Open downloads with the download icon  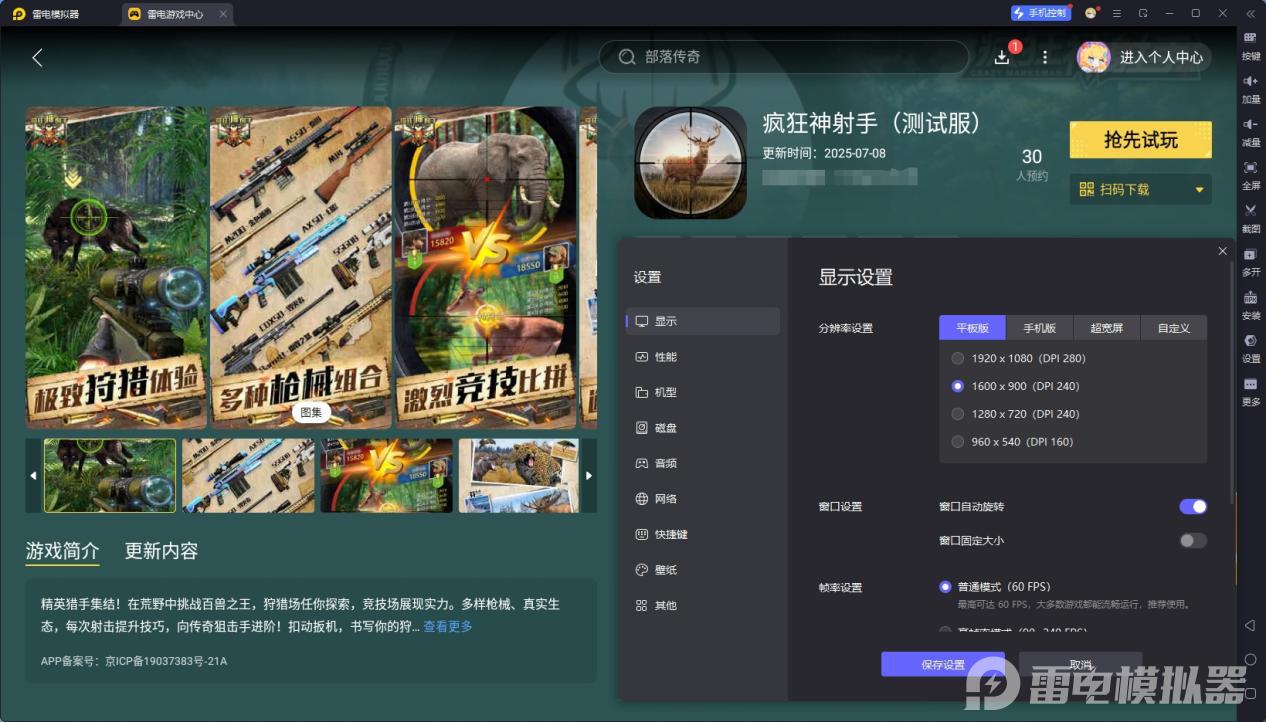[x=1003, y=57]
